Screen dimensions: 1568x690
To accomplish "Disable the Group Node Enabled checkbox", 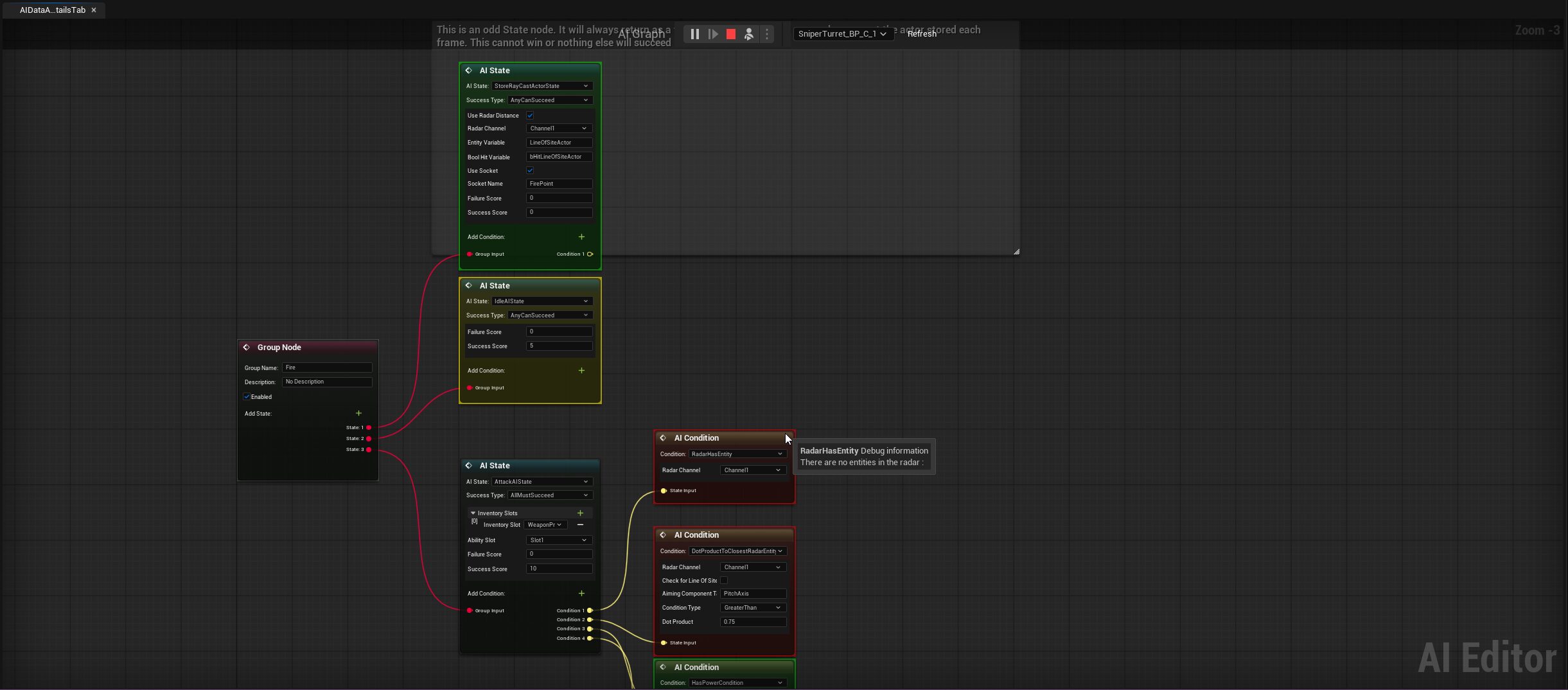I will tap(247, 397).
